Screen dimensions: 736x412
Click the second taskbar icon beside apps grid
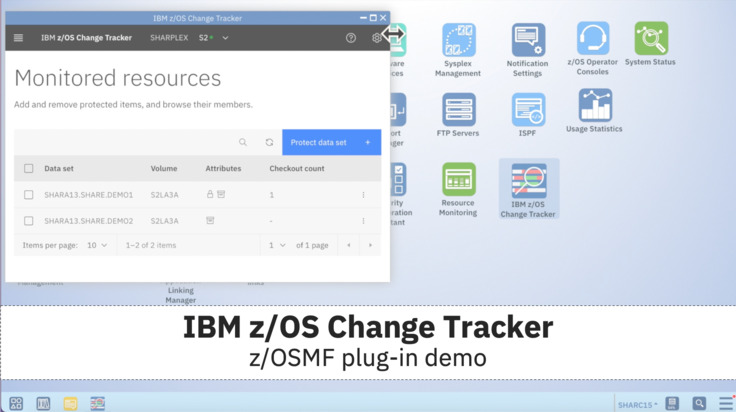43,403
